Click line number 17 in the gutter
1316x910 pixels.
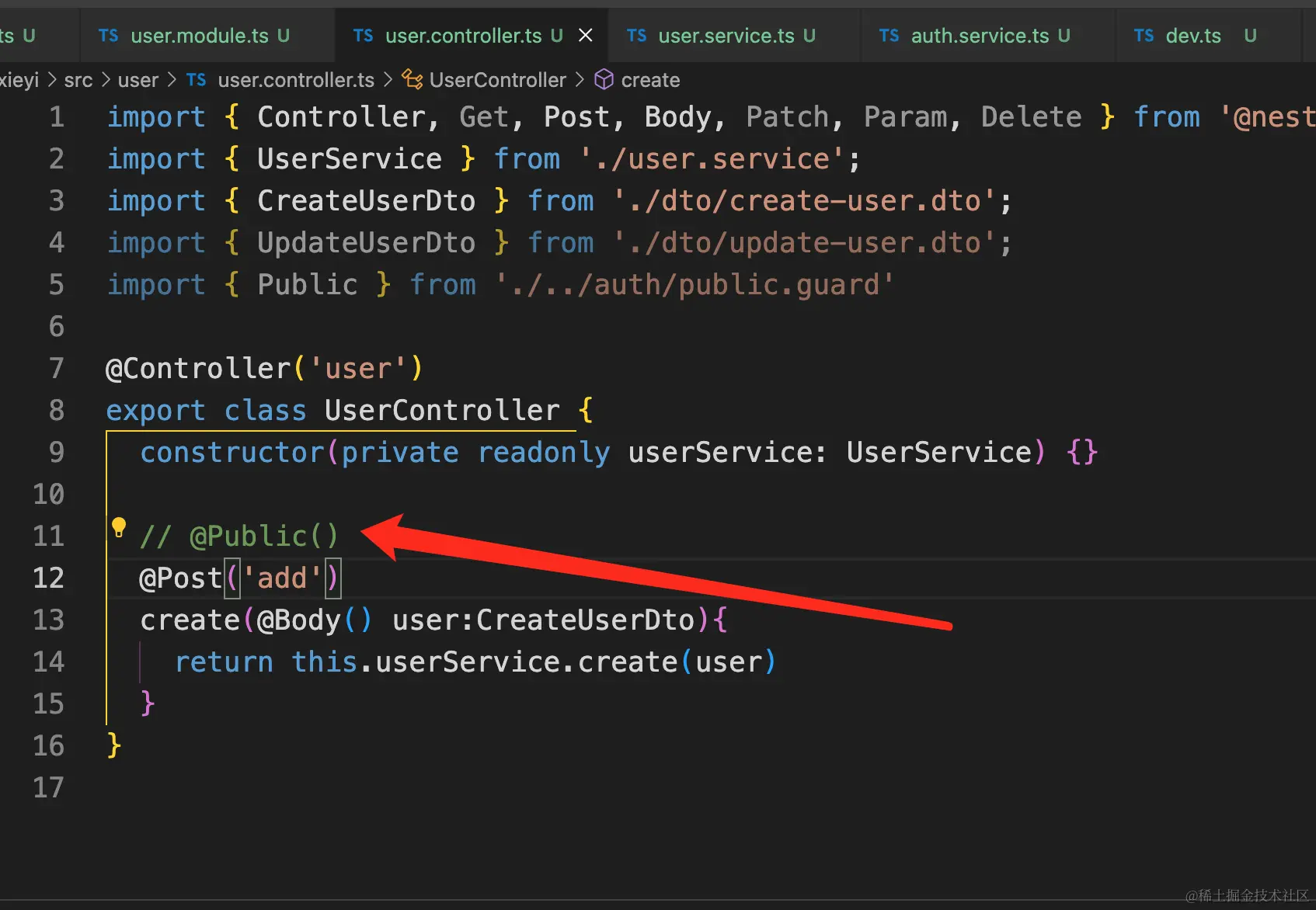48,788
